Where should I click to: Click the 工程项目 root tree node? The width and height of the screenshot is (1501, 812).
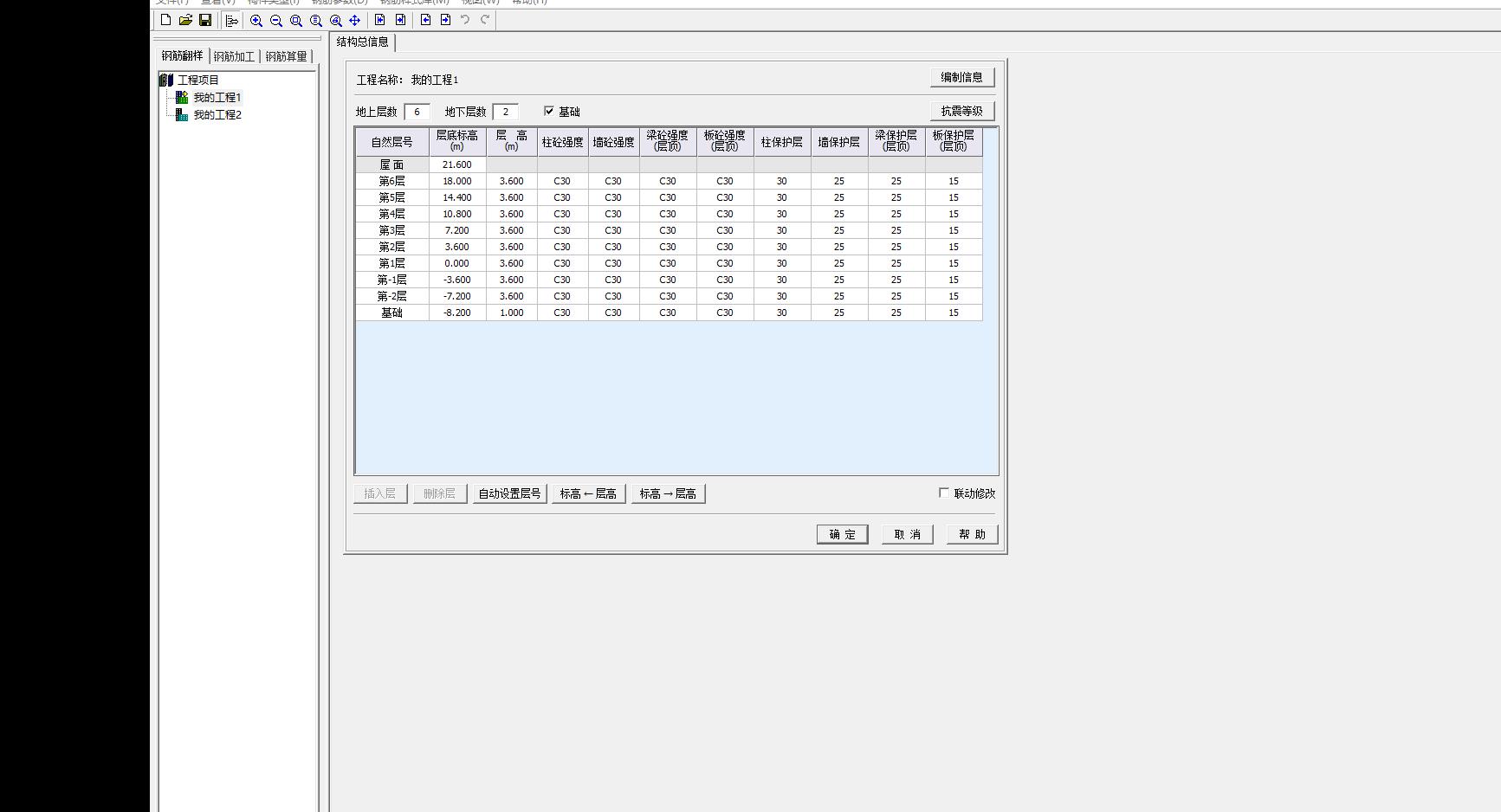[197, 80]
